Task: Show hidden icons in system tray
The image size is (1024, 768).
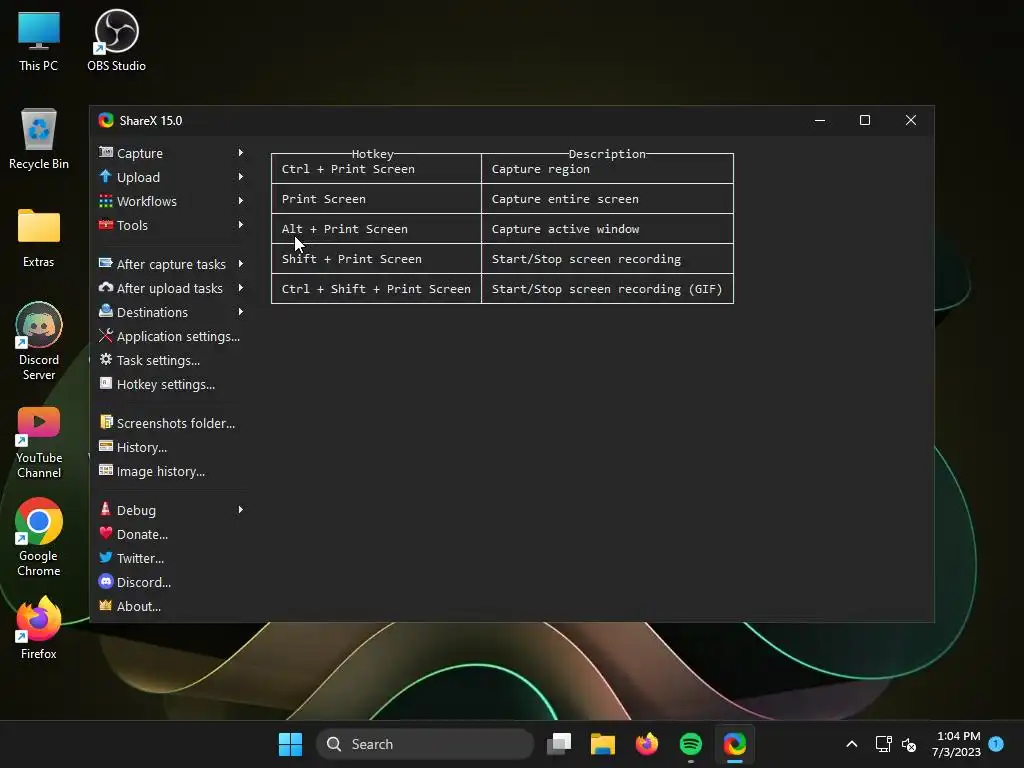Action: [x=852, y=744]
